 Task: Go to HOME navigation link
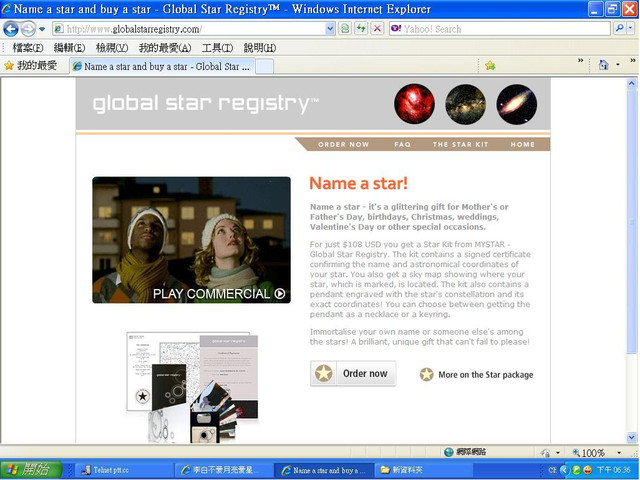pos(522,144)
